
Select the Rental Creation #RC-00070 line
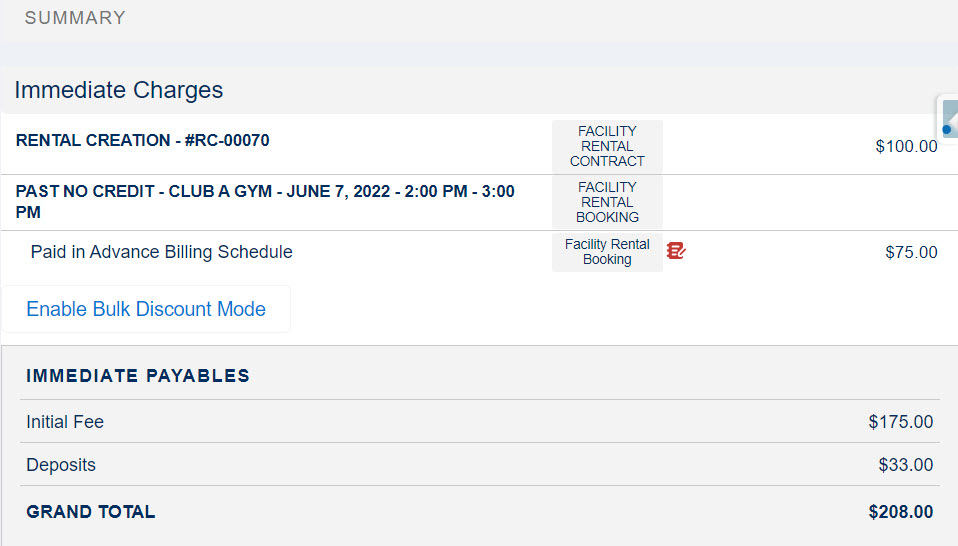coord(143,141)
